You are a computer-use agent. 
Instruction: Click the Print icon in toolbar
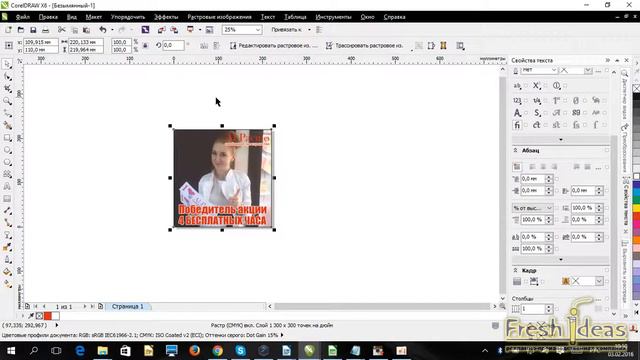point(45,30)
